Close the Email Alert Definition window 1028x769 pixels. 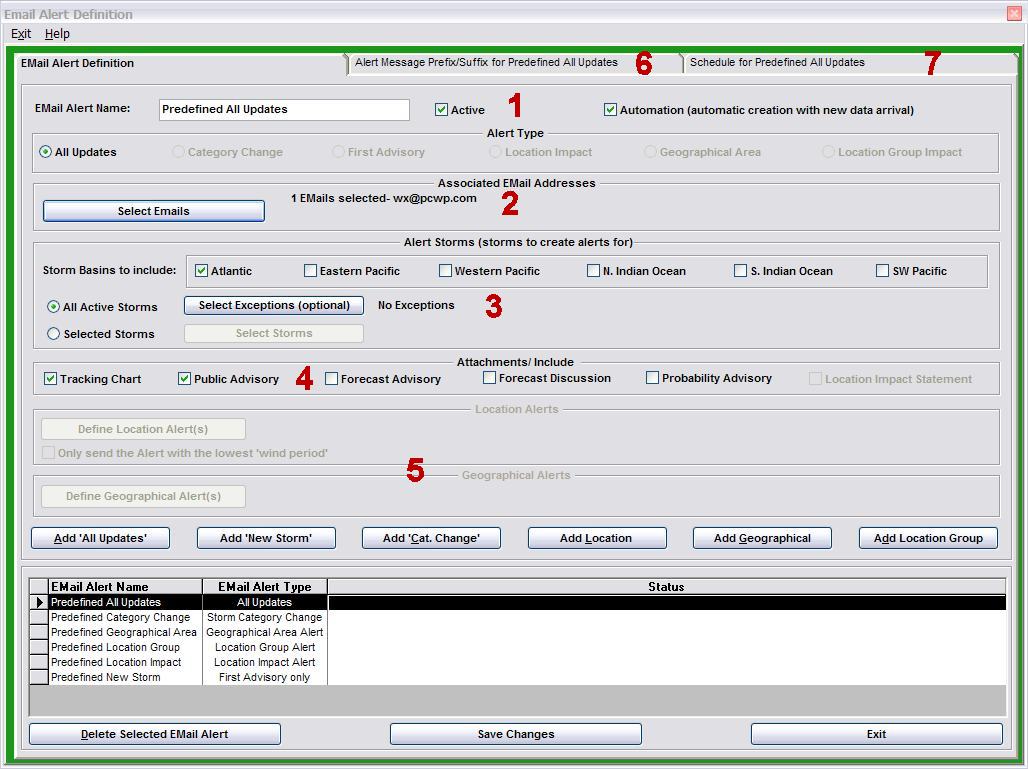pyautogui.click(x=1014, y=14)
